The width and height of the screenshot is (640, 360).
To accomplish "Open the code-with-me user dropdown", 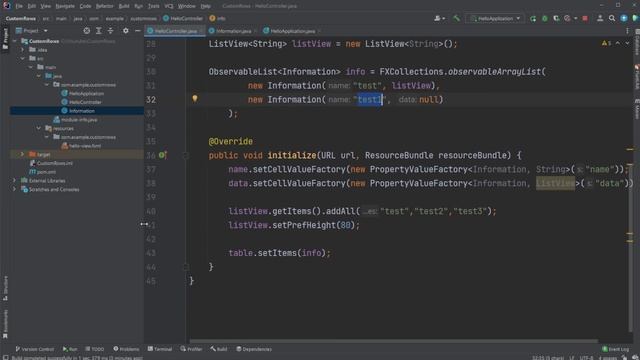I will point(440,18).
